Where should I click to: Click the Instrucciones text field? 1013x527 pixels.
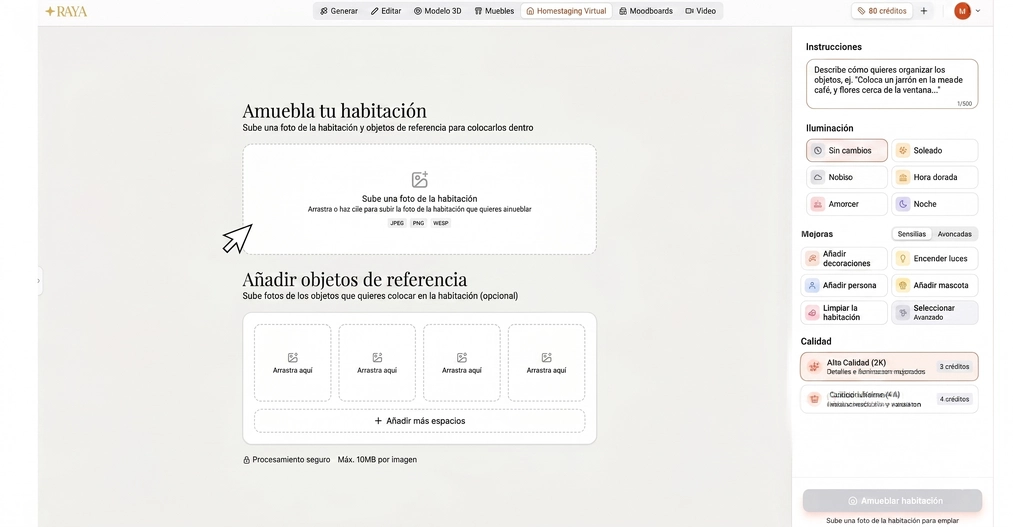(x=892, y=83)
